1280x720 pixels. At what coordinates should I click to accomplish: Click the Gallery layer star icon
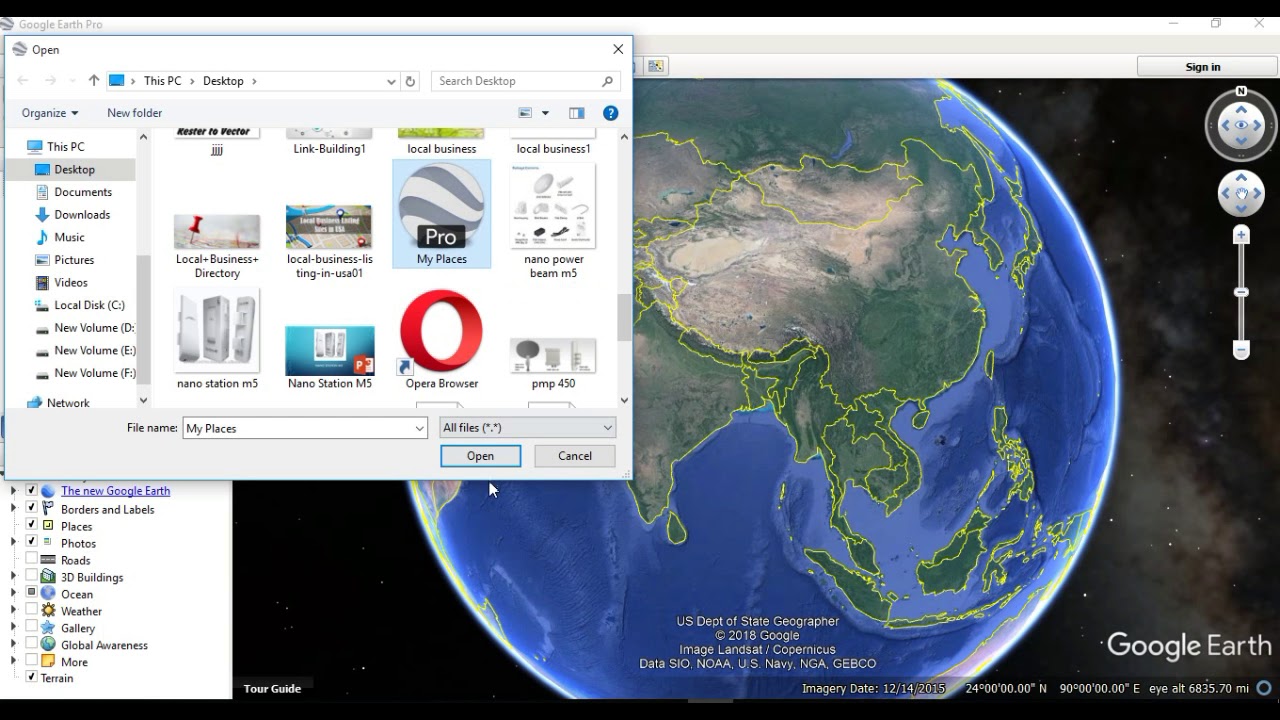coord(48,628)
